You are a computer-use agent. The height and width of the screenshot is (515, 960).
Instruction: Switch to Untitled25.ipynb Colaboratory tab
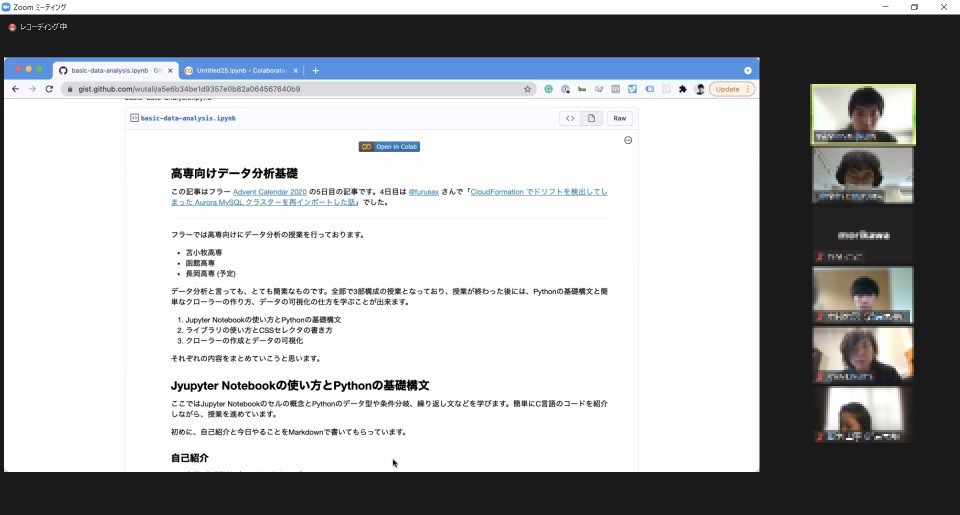click(240, 71)
